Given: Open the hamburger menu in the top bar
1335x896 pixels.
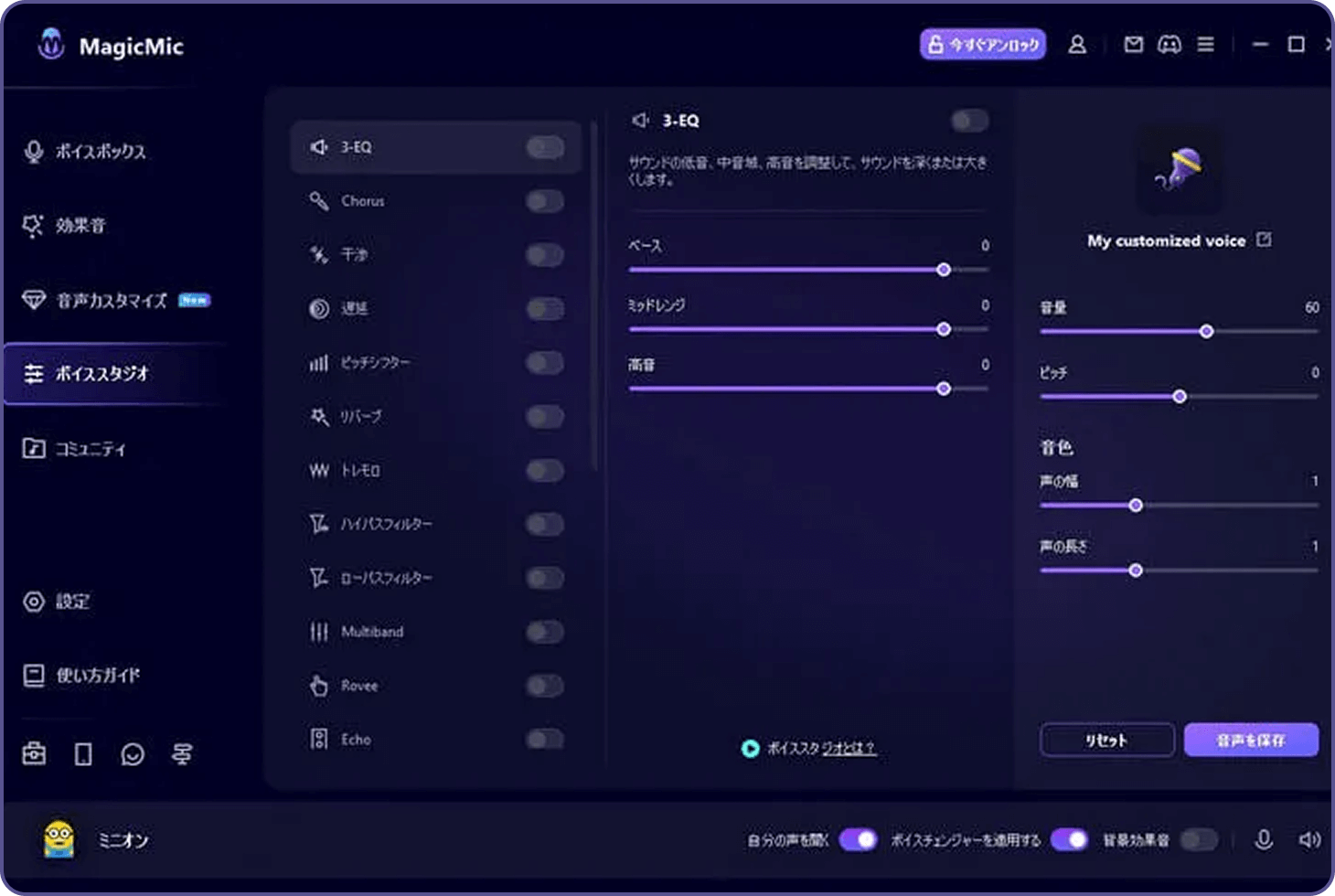Looking at the screenshot, I should tap(1205, 44).
